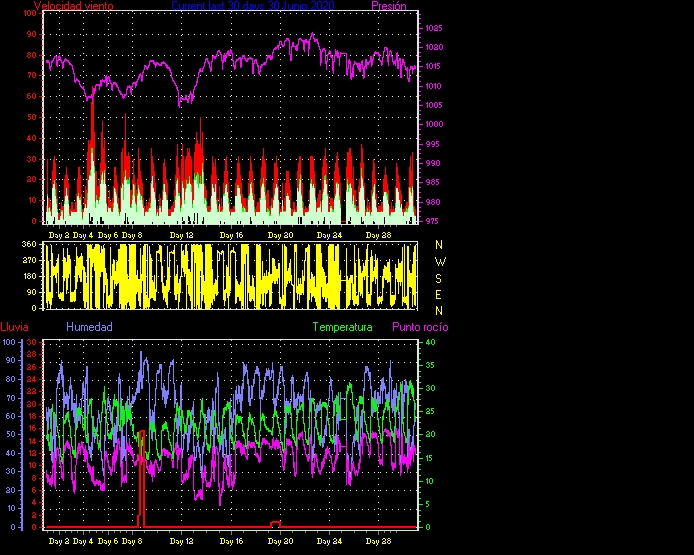Click 'Day 12' under the humidity chart
The image size is (694, 555).
point(182,541)
